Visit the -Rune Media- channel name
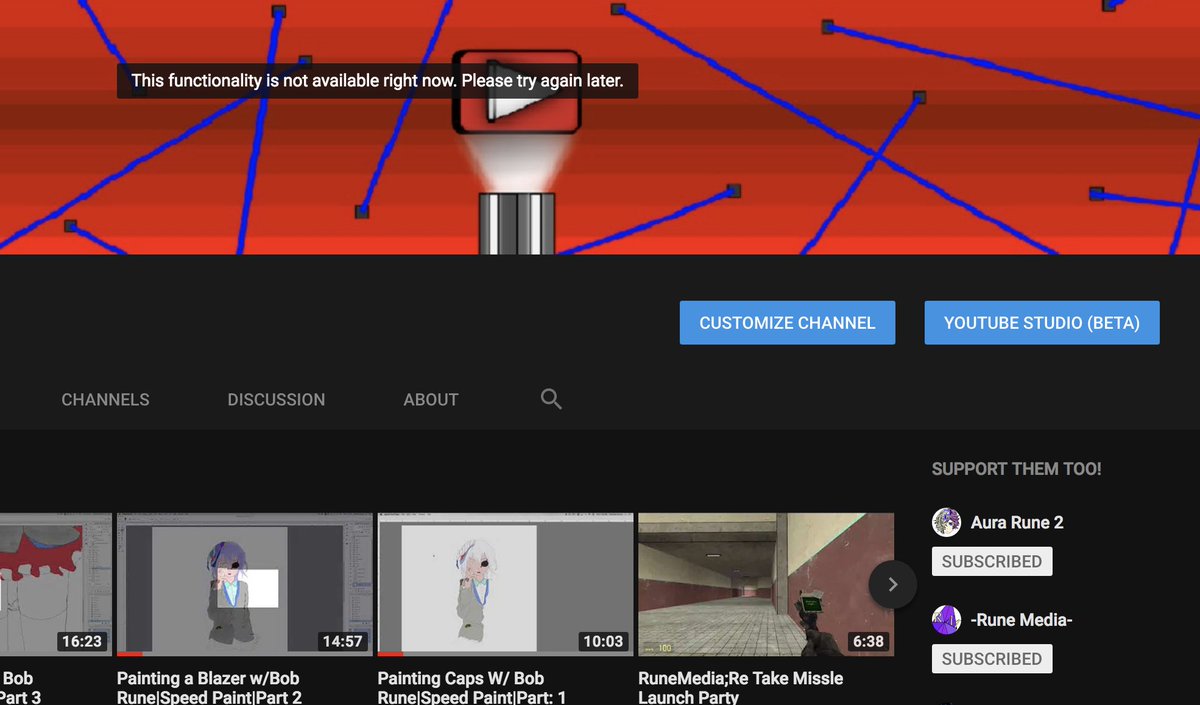 pos(1022,620)
